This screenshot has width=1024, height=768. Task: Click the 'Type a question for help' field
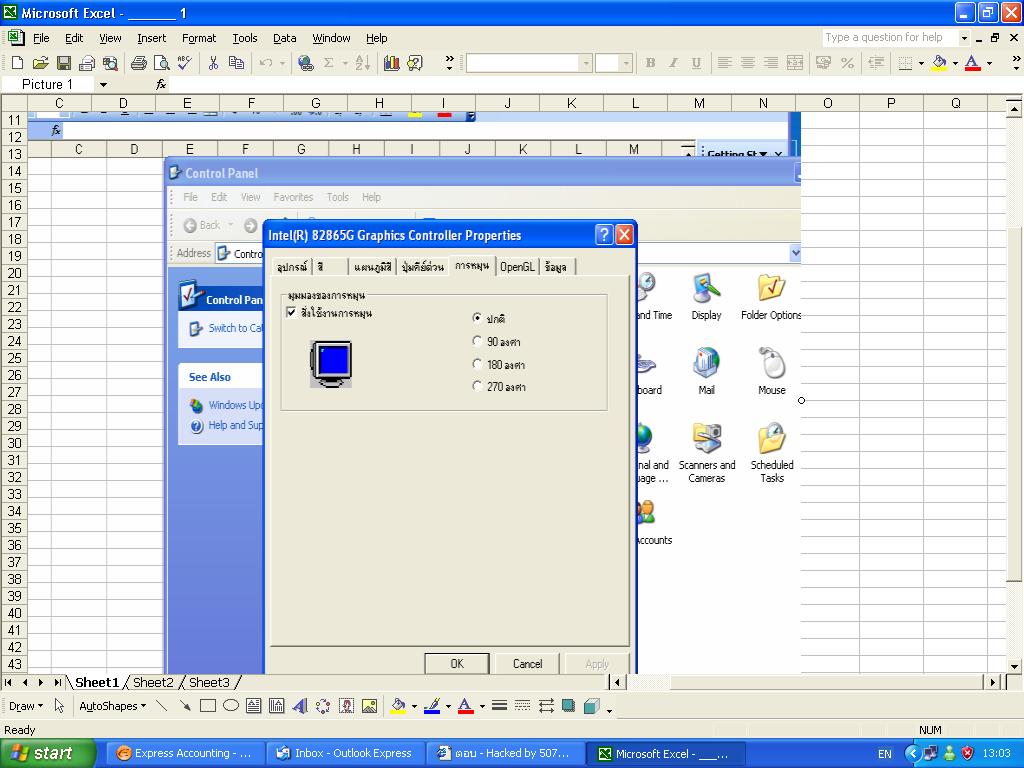[889, 37]
